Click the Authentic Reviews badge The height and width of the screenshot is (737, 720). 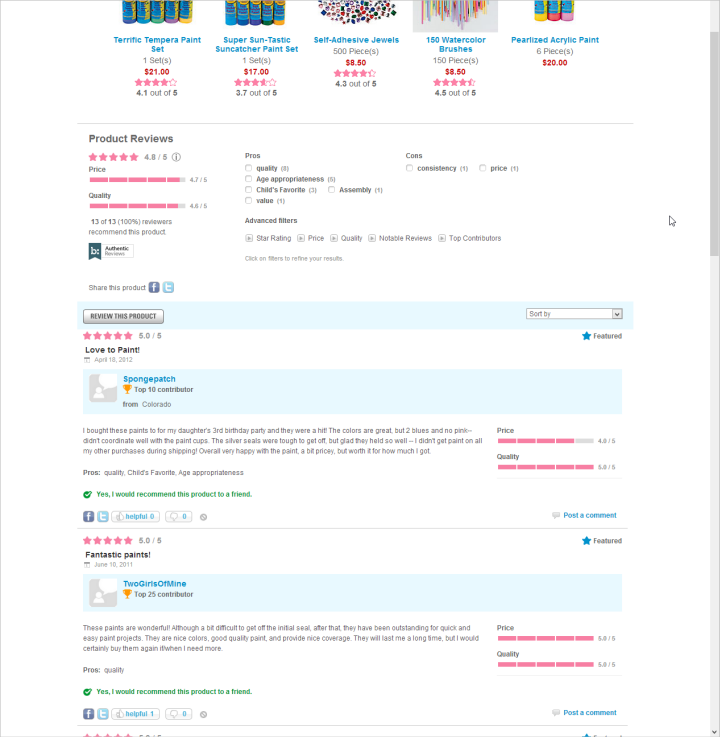[110, 252]
